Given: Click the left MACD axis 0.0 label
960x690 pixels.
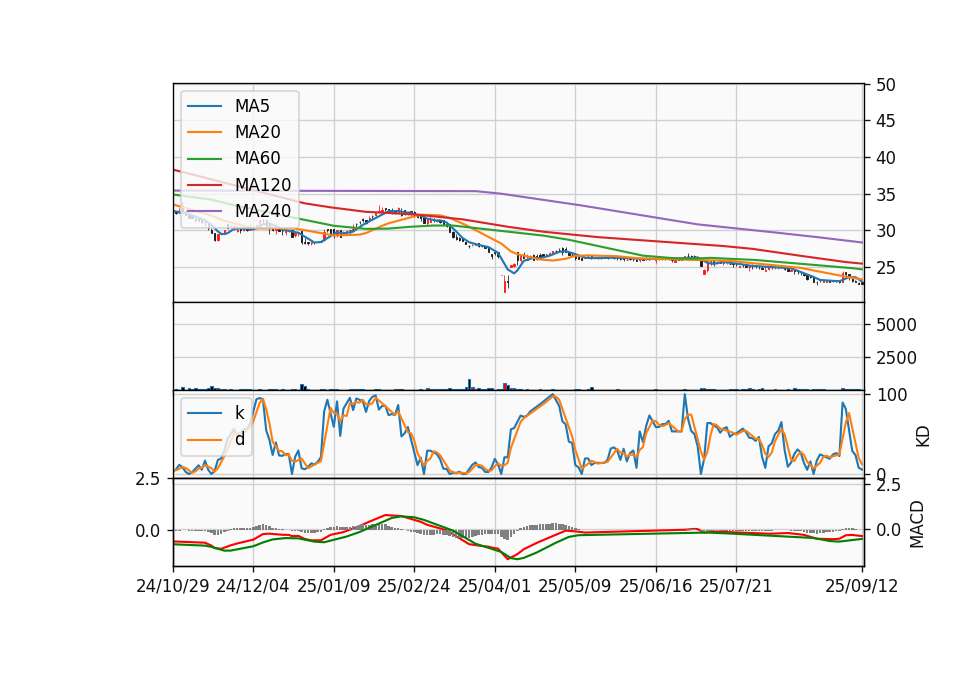Looking at the screenshot, I should [148, 531].
